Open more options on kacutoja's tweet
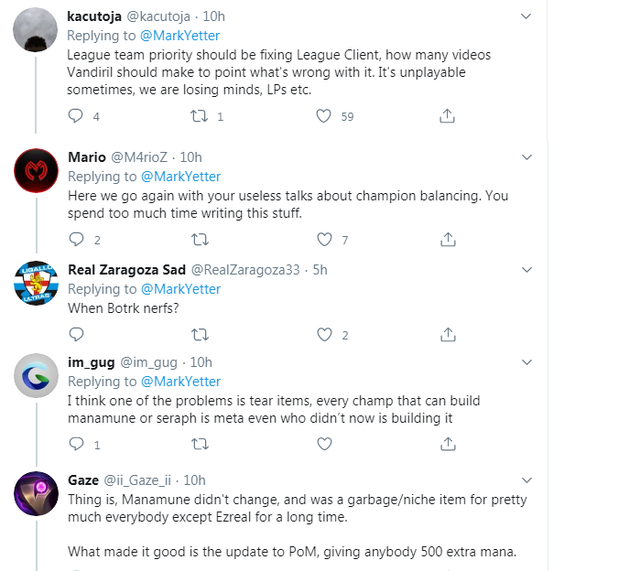Image resolution: width=640 pixels, height=571 pixels. tap(527, 16)
